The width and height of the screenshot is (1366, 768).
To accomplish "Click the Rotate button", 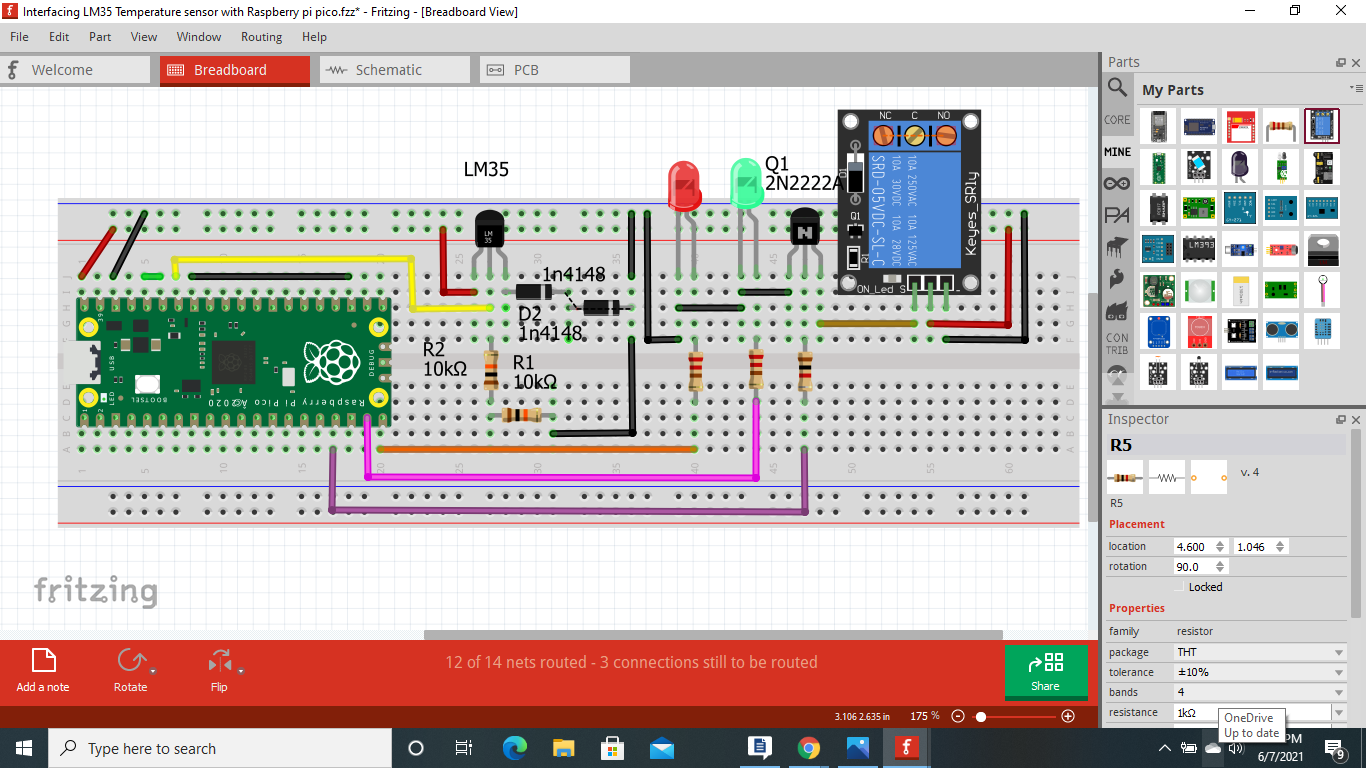I will click(x=133, y=670).
